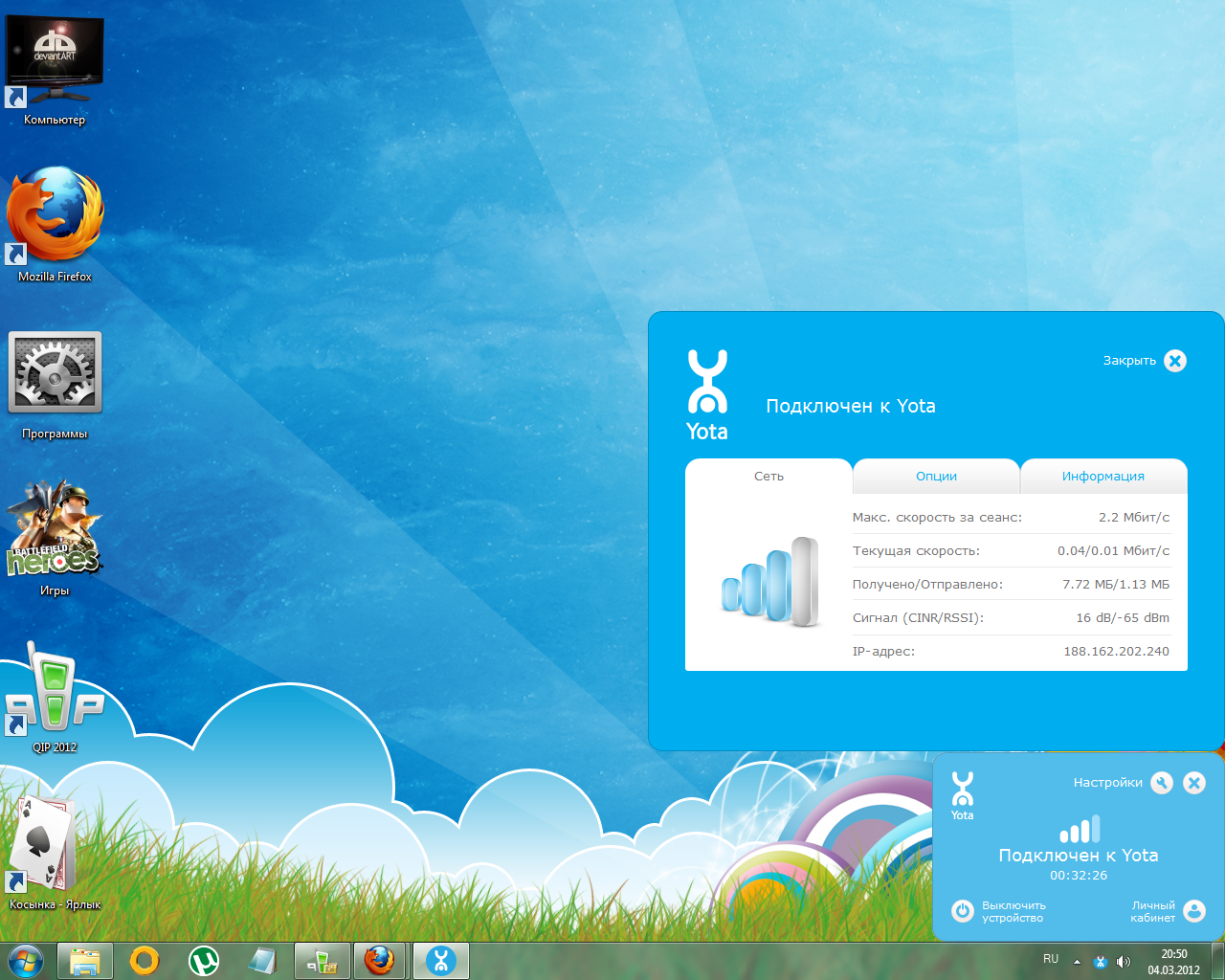Click the Yota taskbar button
This screenshot has height=980, width=1225.
coord(441,961)
